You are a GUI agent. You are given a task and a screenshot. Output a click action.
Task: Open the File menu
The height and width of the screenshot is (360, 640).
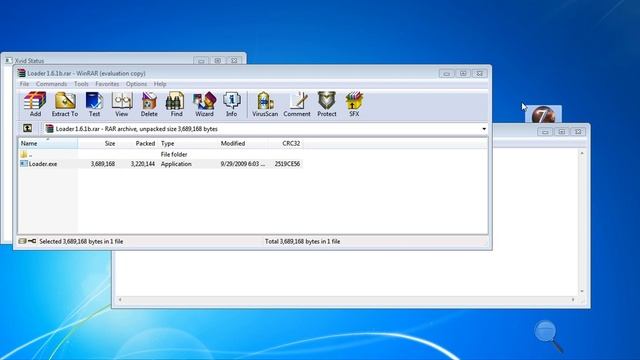(24, 84)
